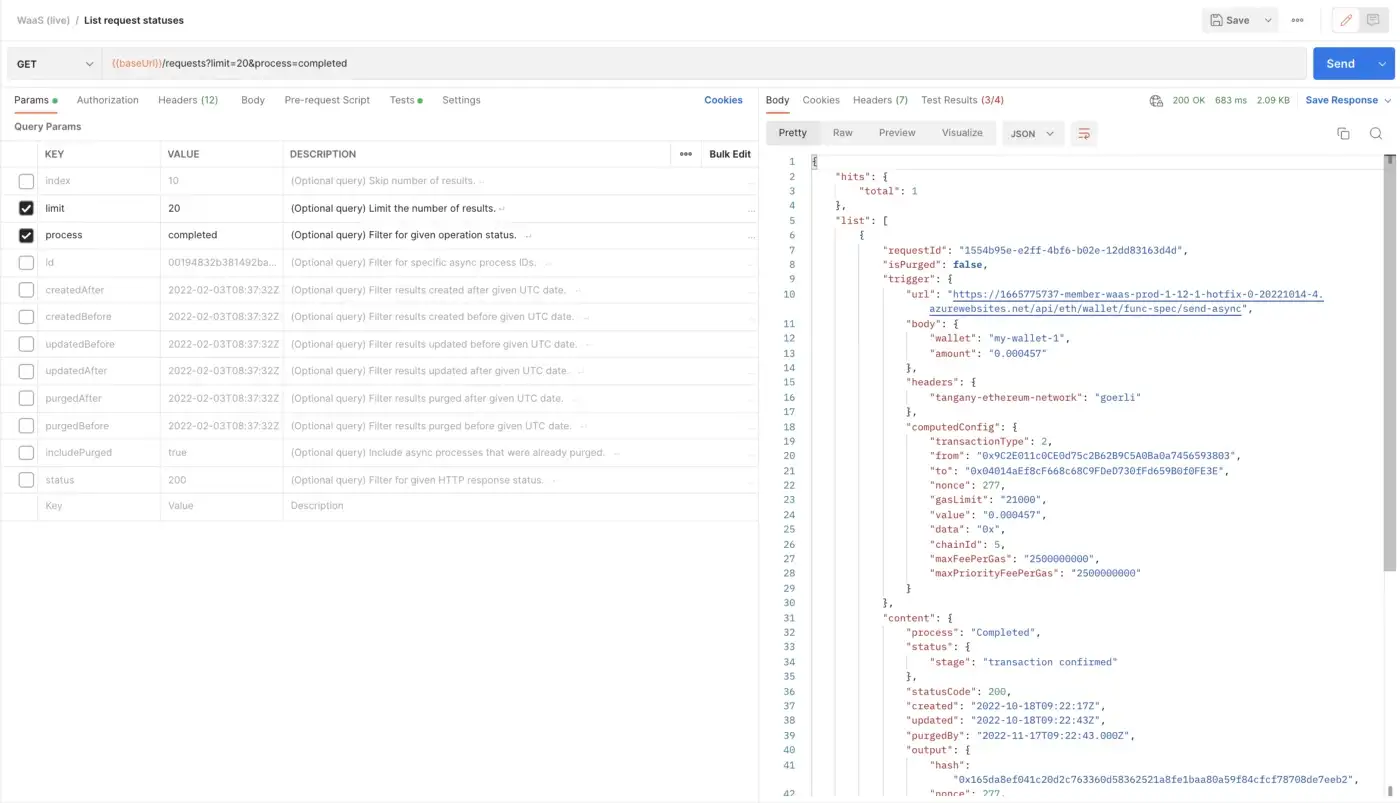1400x803 pixels.
Task: Check the purgedAfter parameter checkbox
Action: (26, 398)
